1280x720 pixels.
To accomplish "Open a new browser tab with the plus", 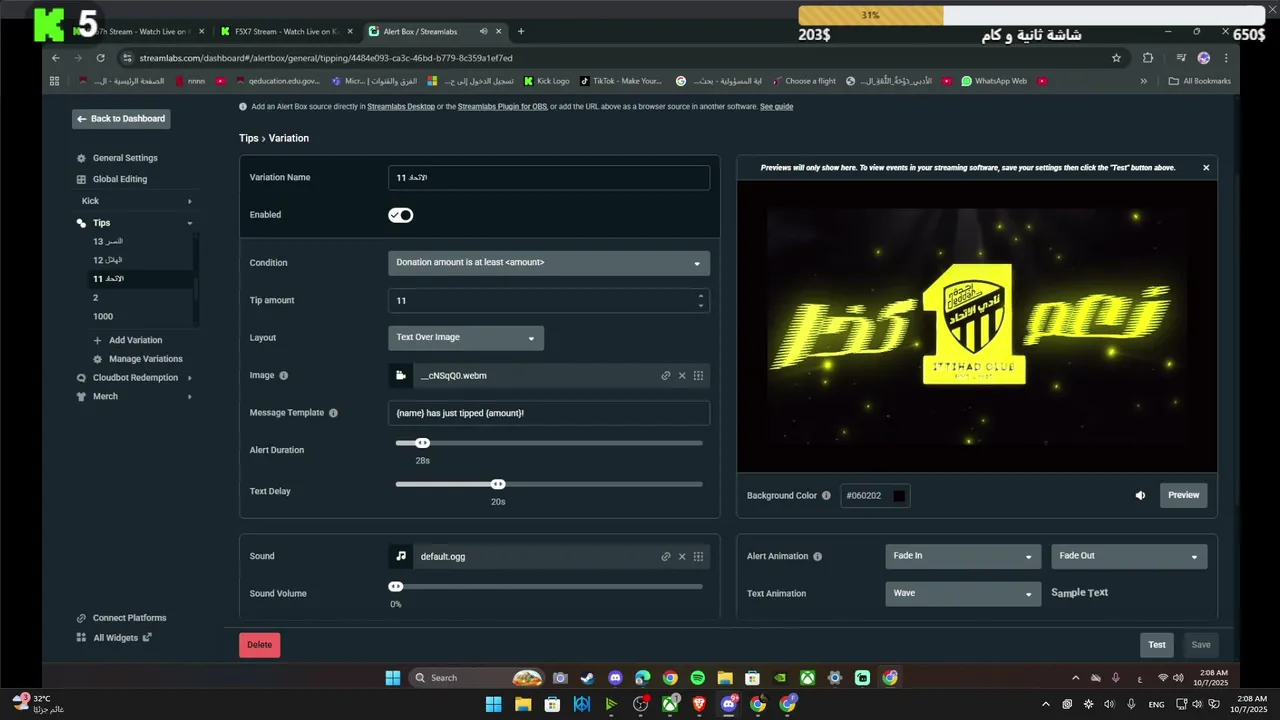I will coord(521,31).
